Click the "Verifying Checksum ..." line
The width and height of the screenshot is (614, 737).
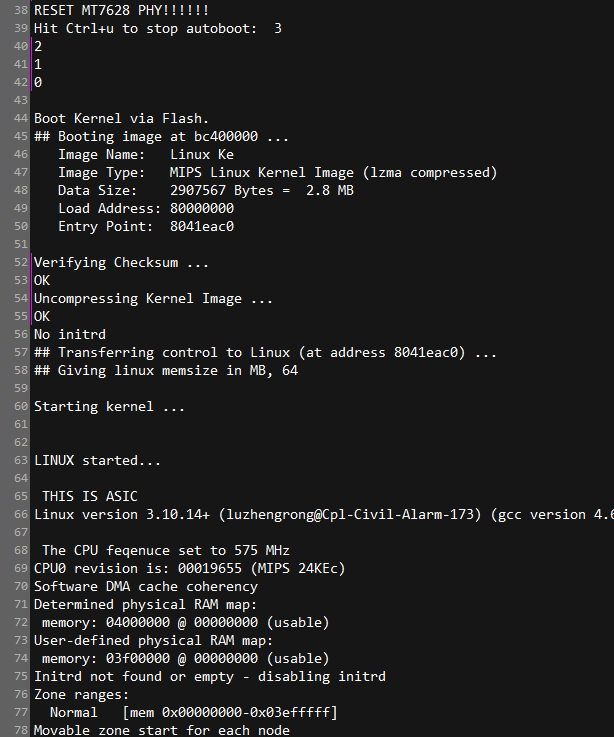(x=121, y=262)
